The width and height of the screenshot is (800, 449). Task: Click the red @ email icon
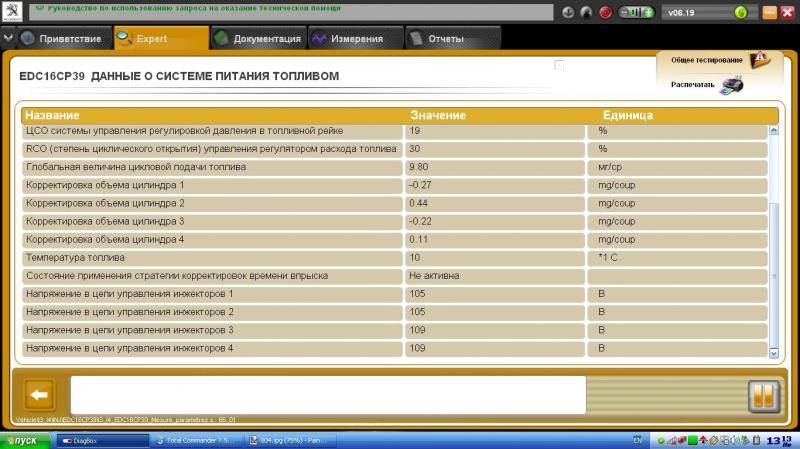click(605, 13)
